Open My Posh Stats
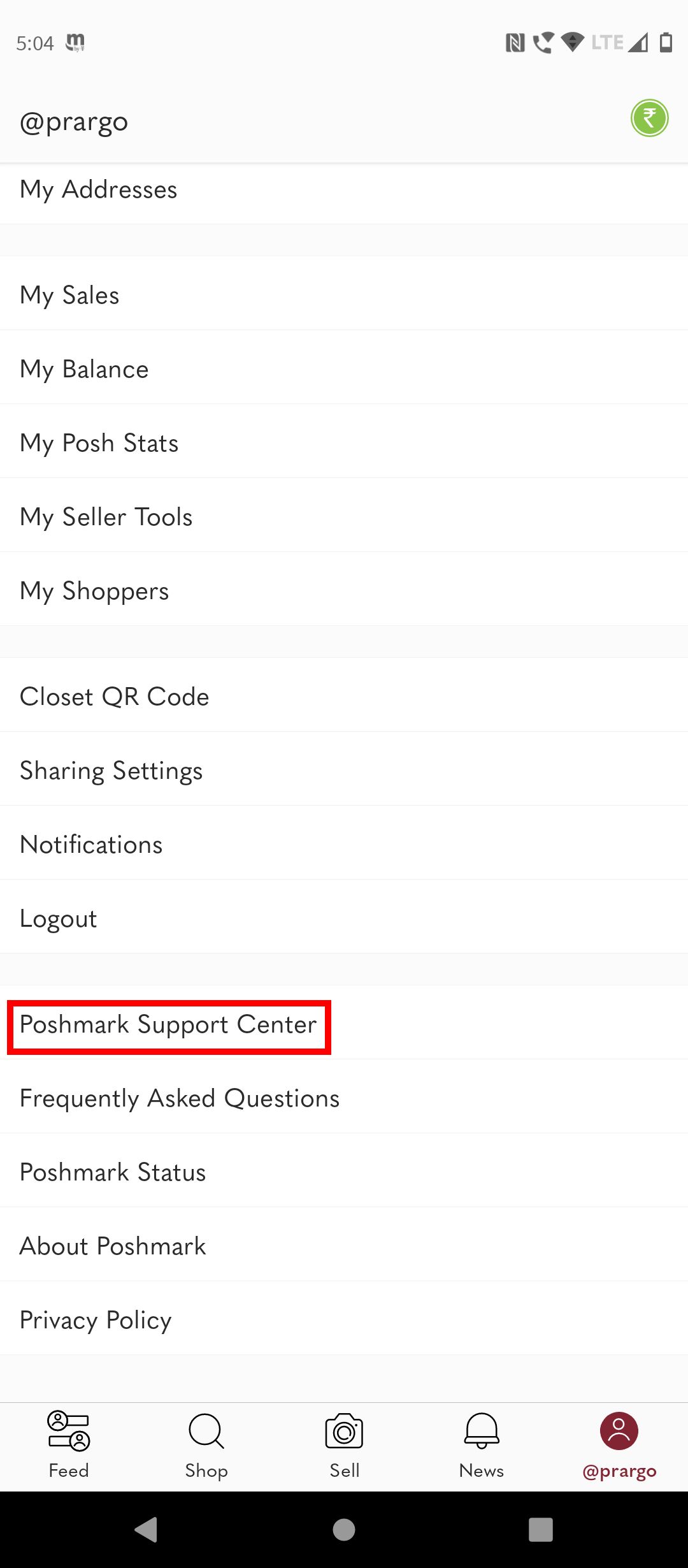The width and height of the screenshot is (688, 1568). (x=99, y=442)
